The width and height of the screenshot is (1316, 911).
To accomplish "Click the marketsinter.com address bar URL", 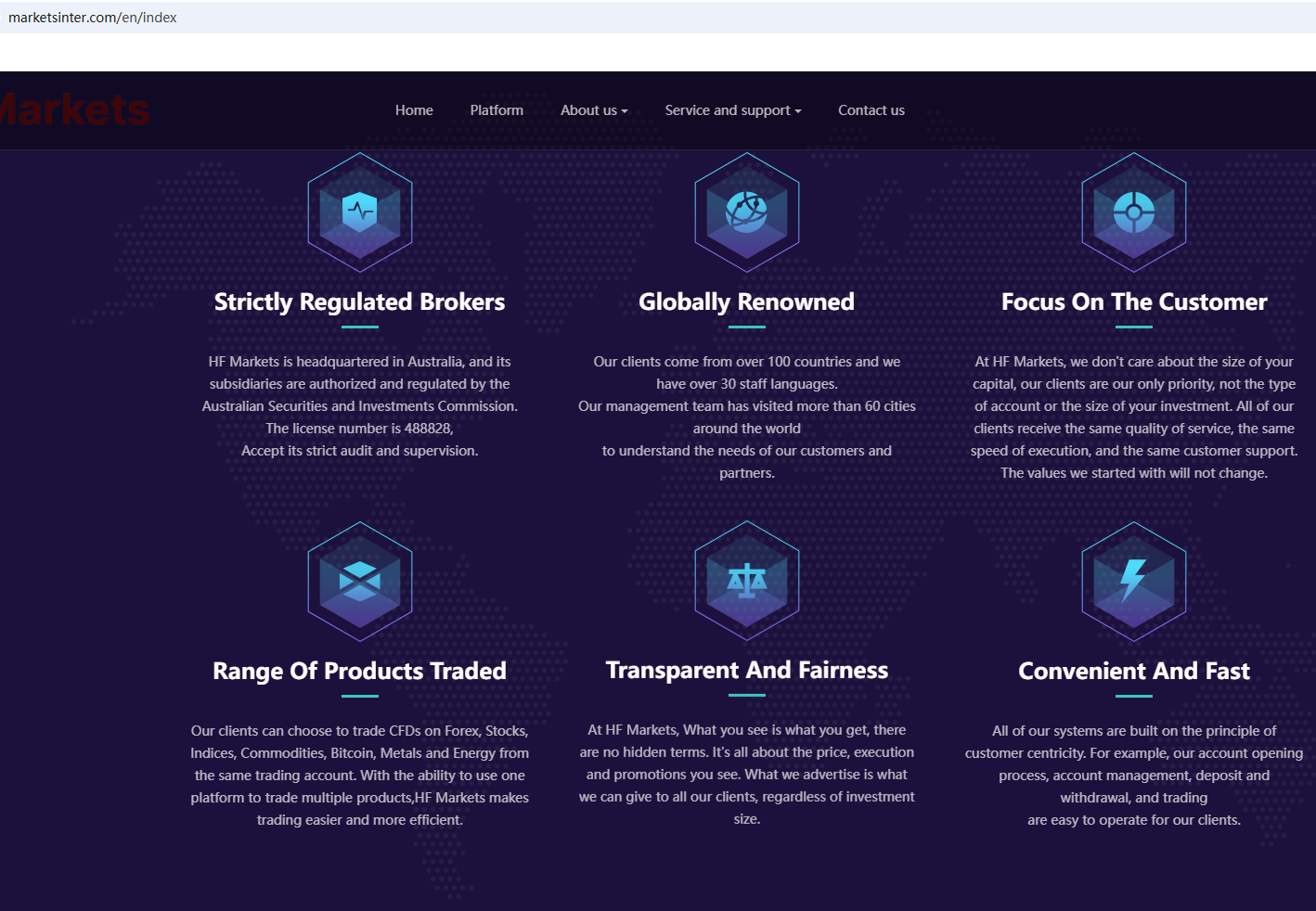I will 93,18.
